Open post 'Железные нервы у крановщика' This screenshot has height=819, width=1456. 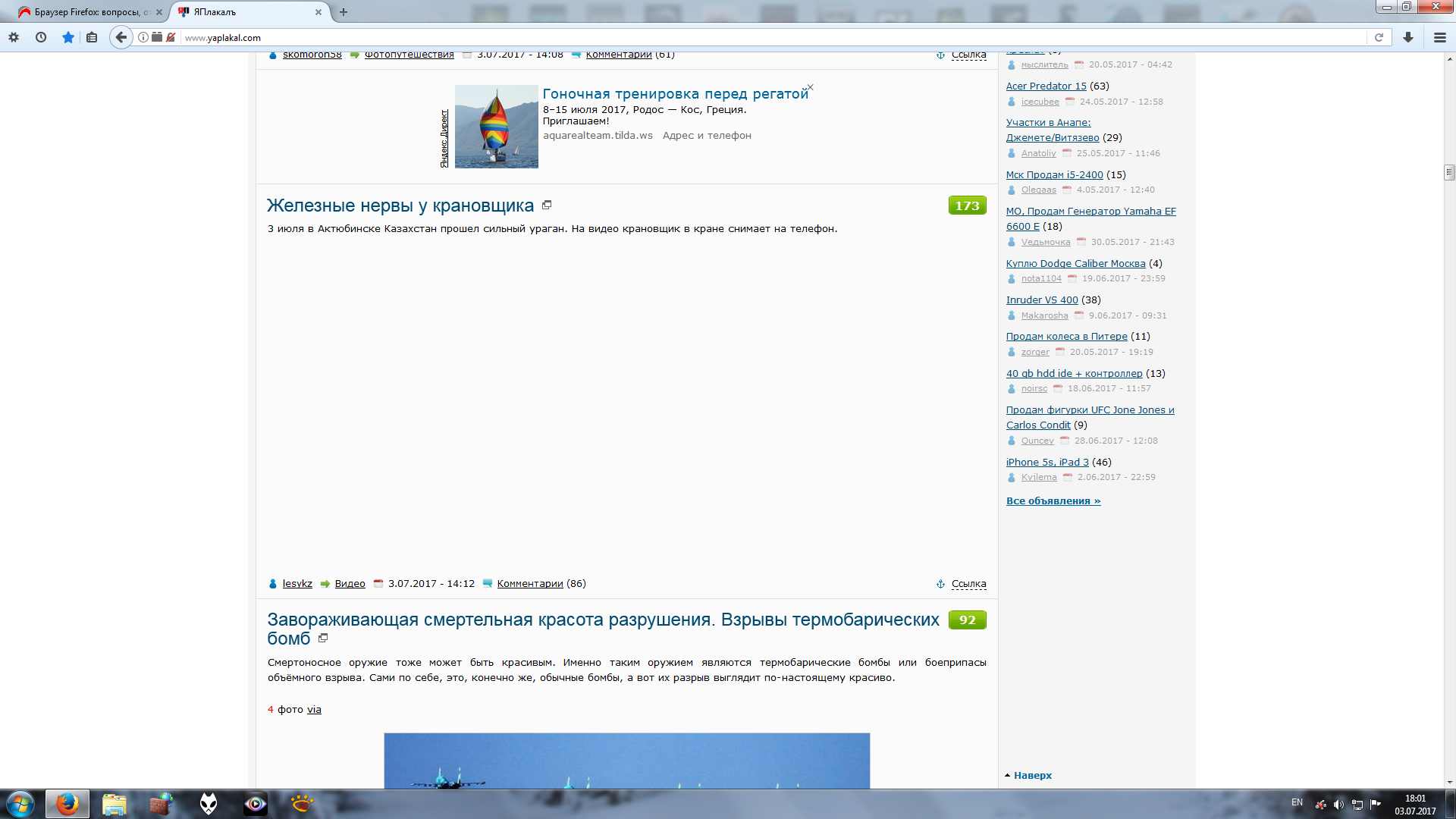(x=400, y=206)
